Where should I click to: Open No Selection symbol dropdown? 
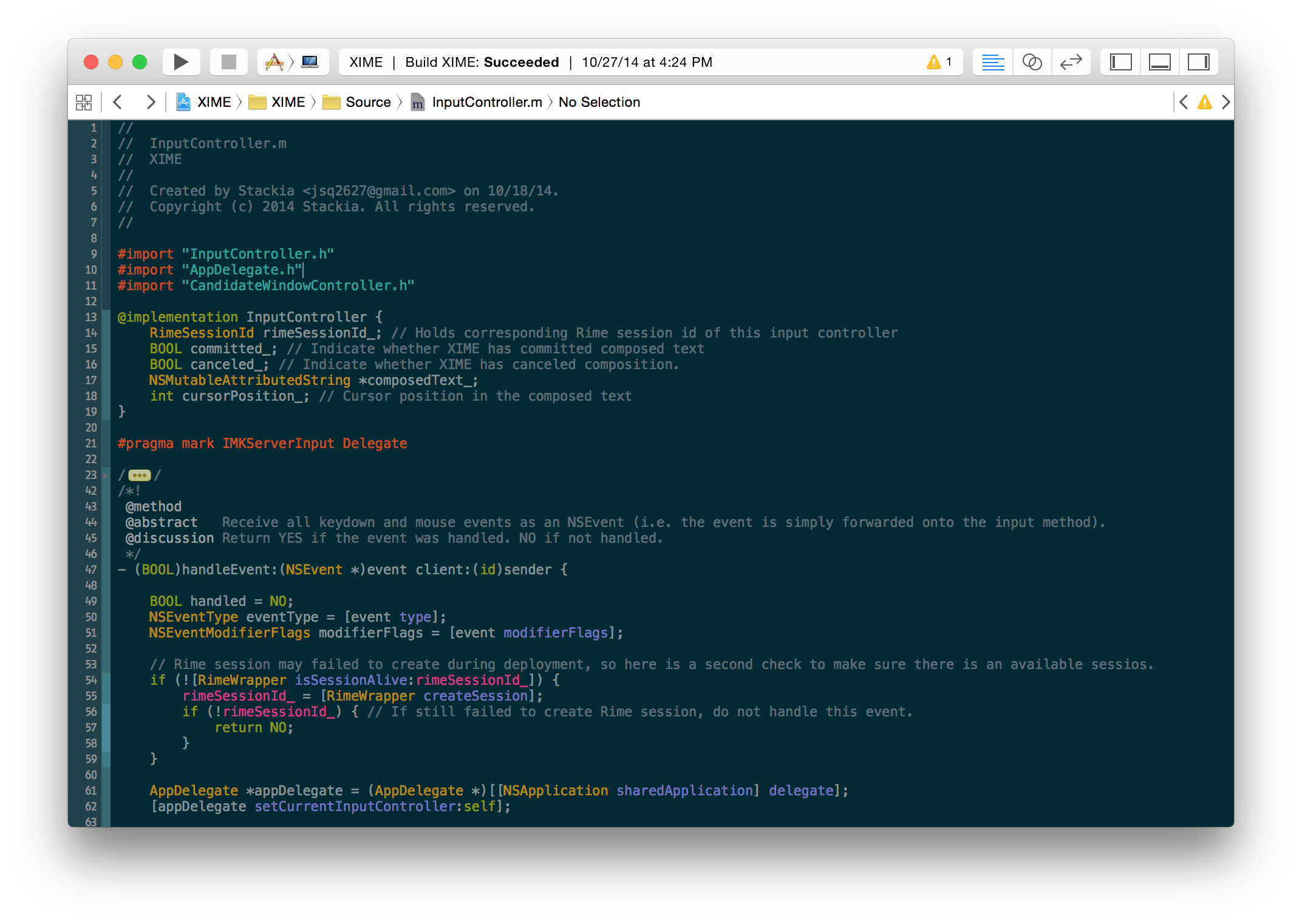point(599,102)
